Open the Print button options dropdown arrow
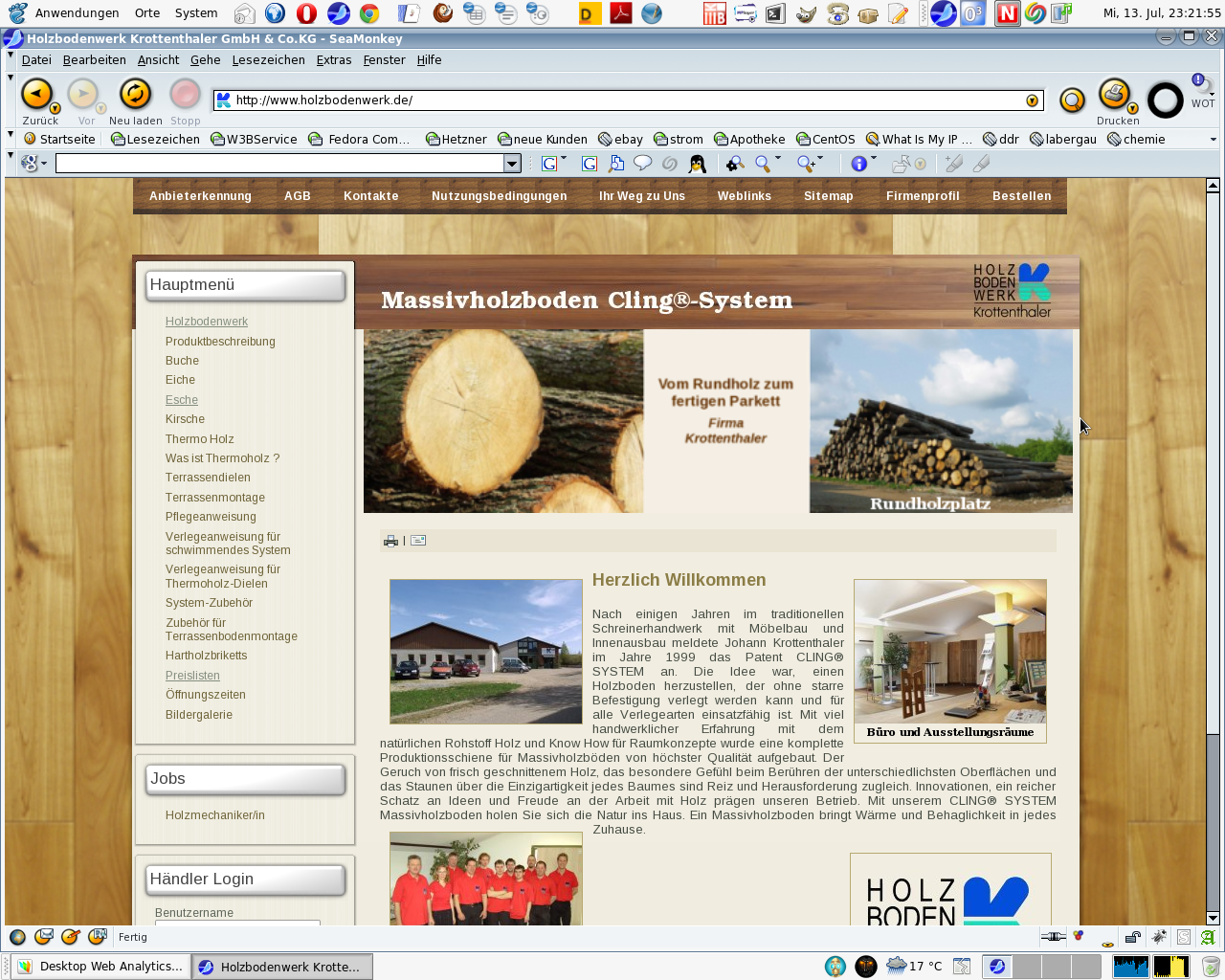This screenshot has width=1225, height=980. coord(1132,108)
